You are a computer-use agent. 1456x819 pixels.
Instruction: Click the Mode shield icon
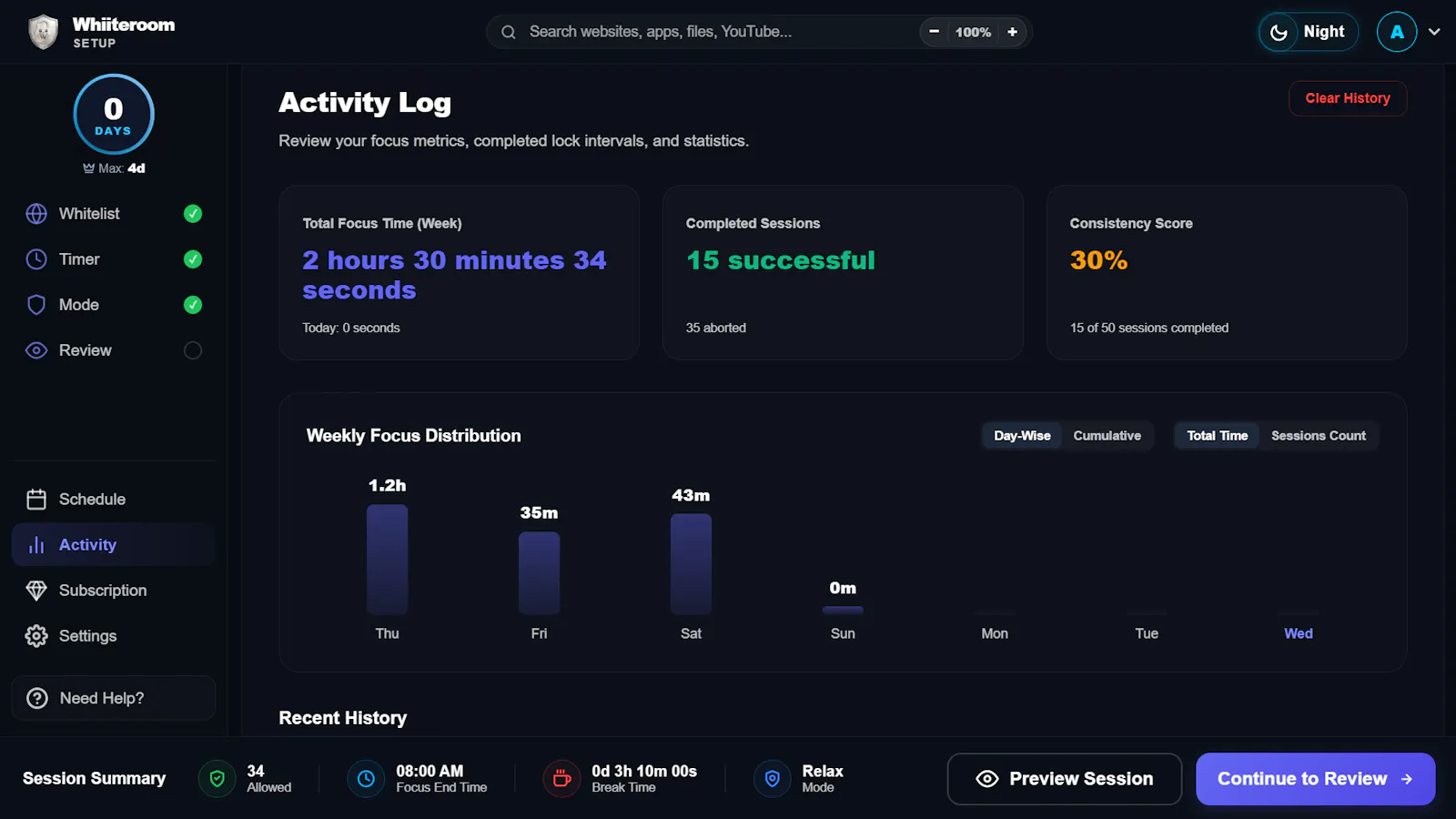point(36,305)
